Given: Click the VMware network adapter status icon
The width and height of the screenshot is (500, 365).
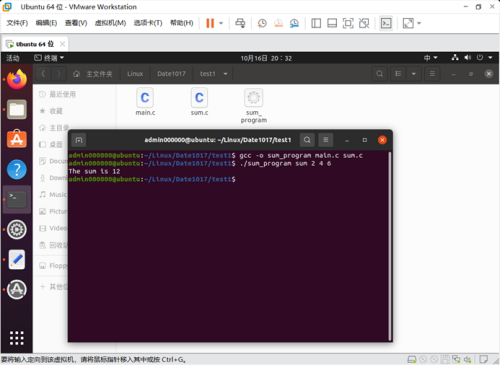Looking at the screenshot, I should coord(456,360).
